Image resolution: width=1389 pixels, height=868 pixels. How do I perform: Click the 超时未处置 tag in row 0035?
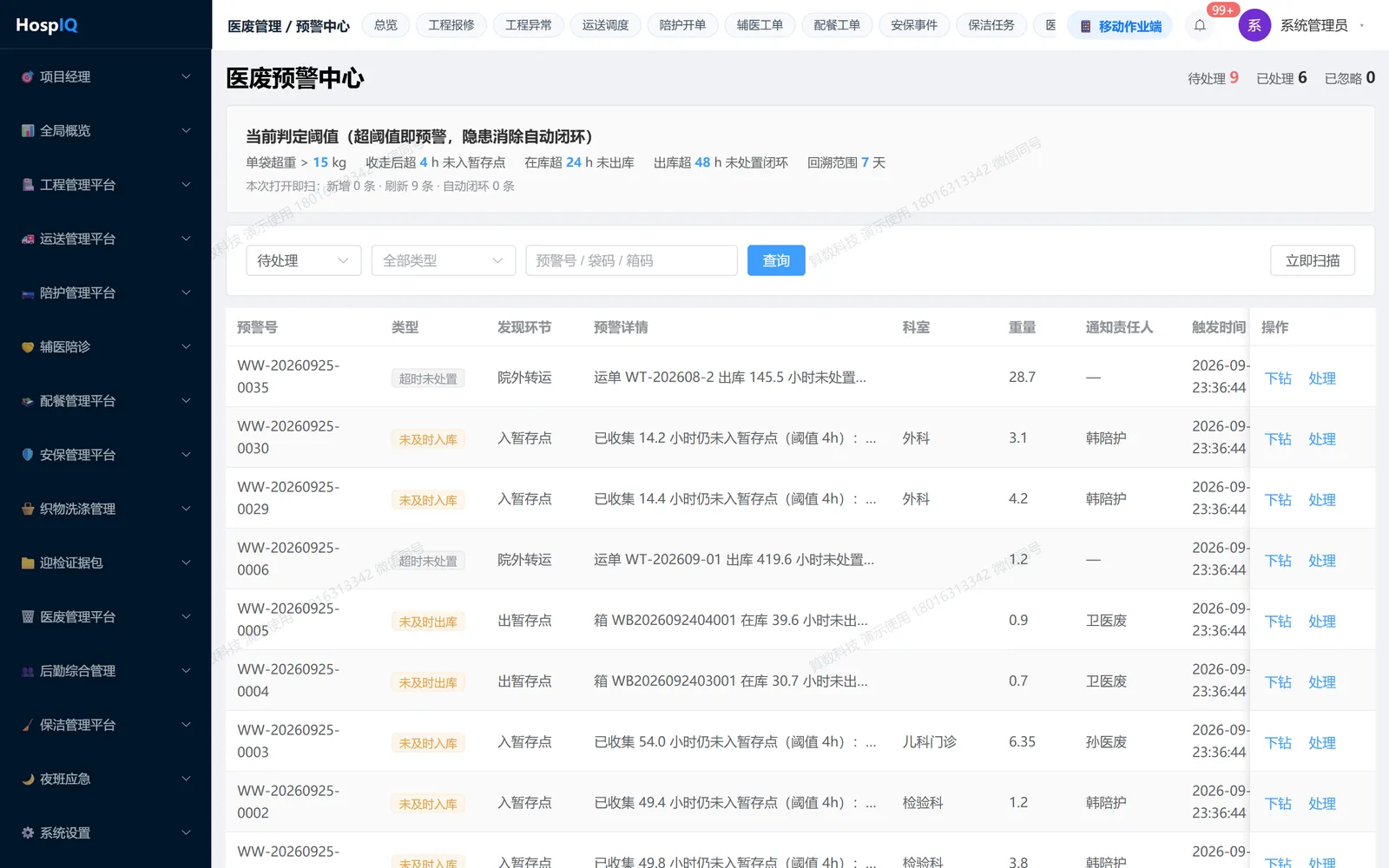pos(428,378)
